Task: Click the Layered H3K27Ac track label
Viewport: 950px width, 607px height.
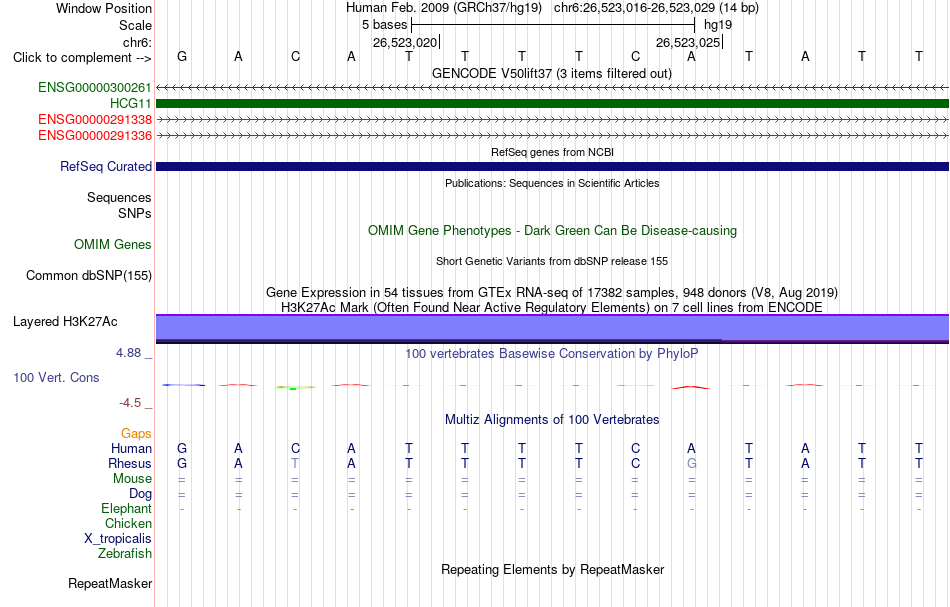Action: pos(65,322)
